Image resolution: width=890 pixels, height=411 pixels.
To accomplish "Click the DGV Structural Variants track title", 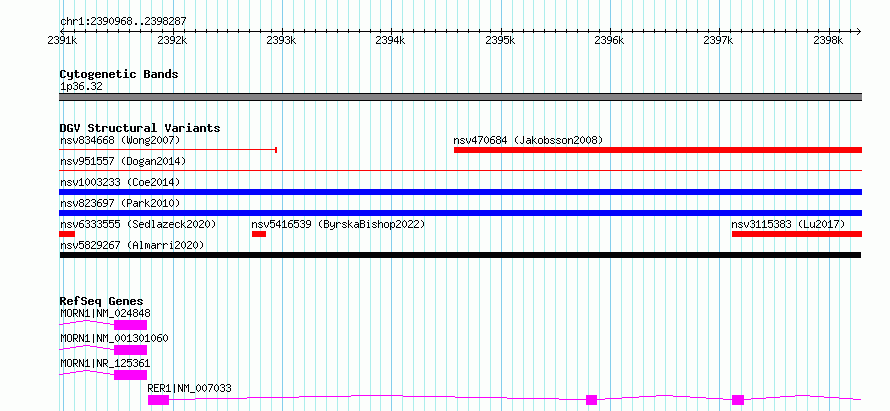I will 140,128.
